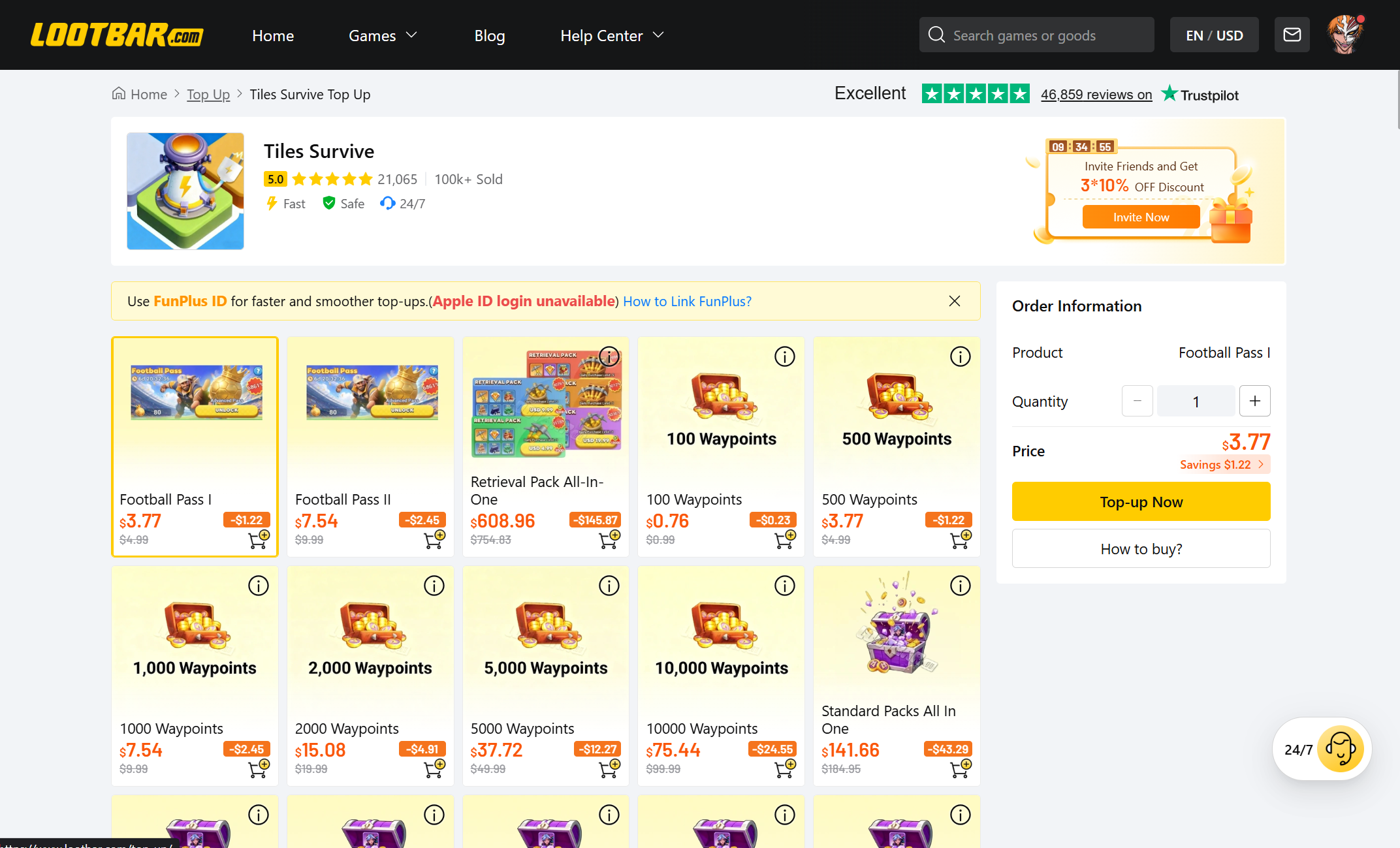
Task: Click the Trustpilot five-star rating
Action: (x=976, y=94)
